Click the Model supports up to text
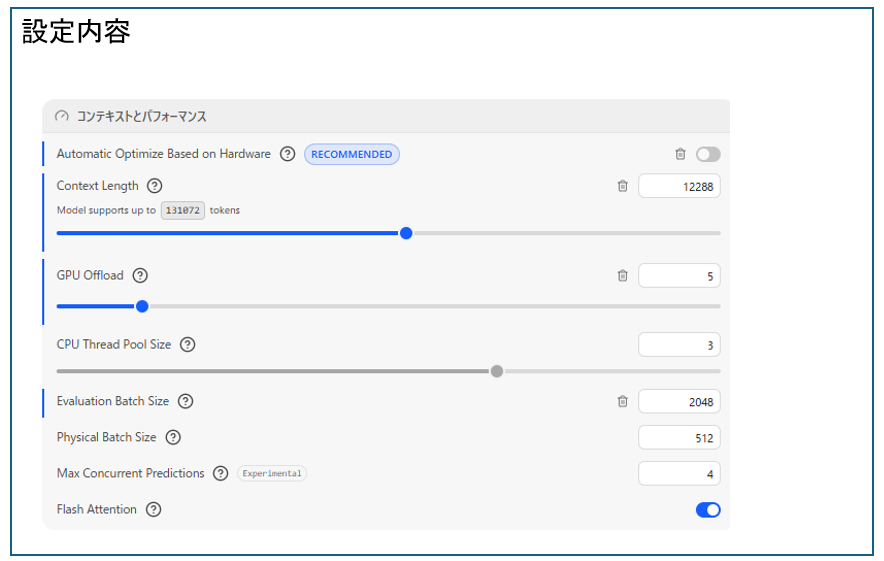Viewport: 884px width, 561px height. [106, 210]
